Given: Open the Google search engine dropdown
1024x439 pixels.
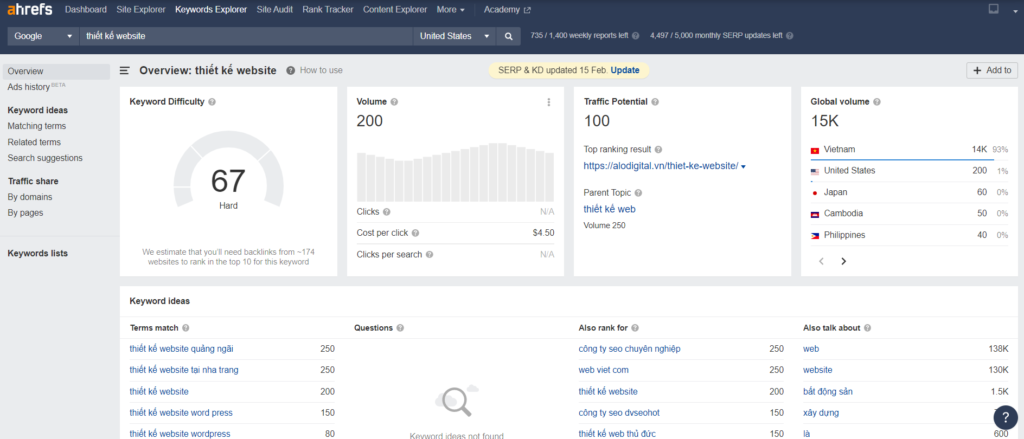Looking at the screenshot, I should point(43,36).
